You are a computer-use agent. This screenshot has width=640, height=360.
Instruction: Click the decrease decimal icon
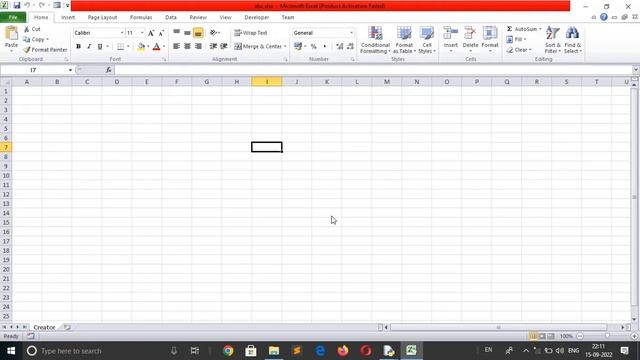[x=350, y=47]
